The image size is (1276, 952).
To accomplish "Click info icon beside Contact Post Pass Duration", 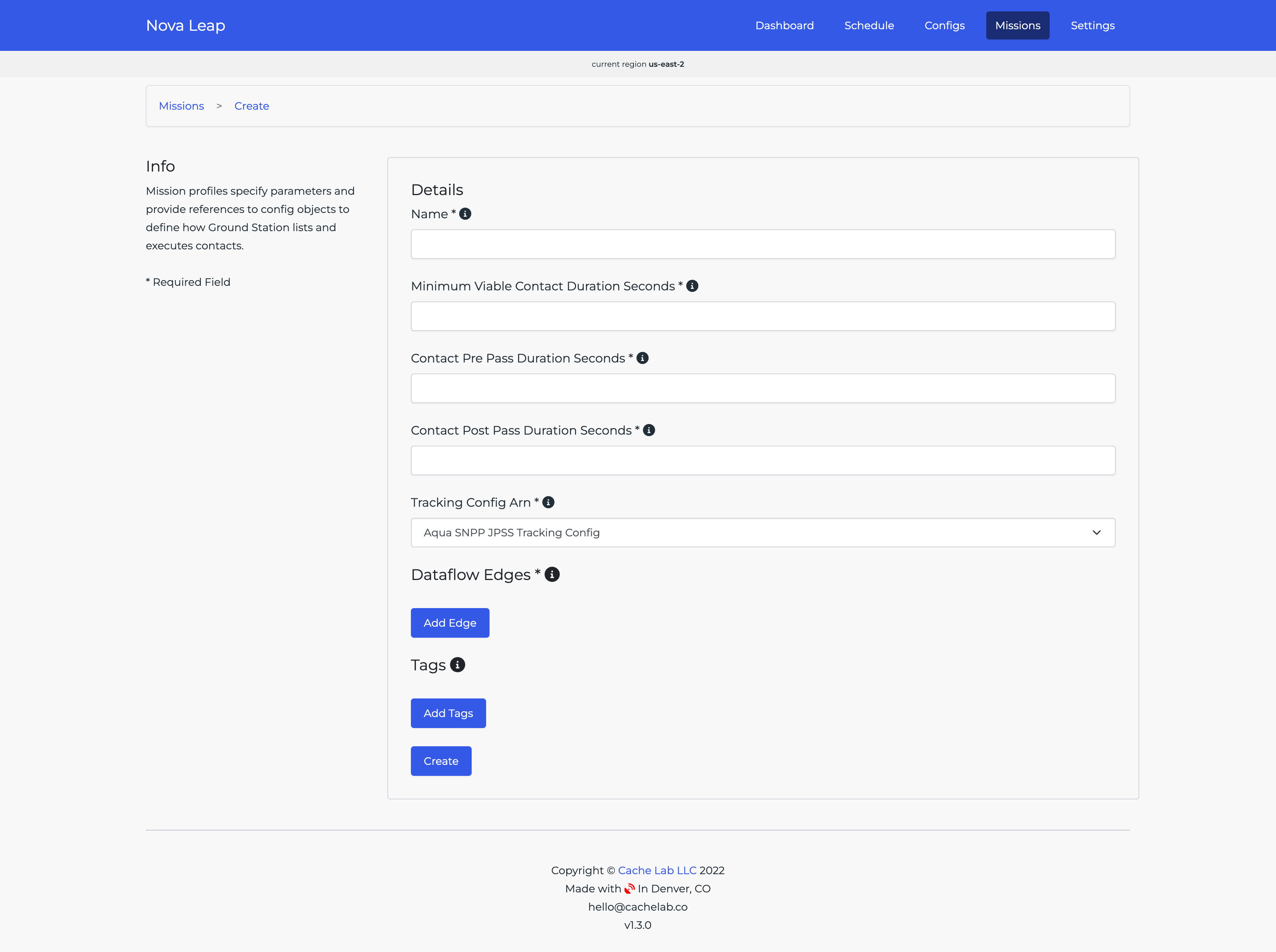I will 649,430.
